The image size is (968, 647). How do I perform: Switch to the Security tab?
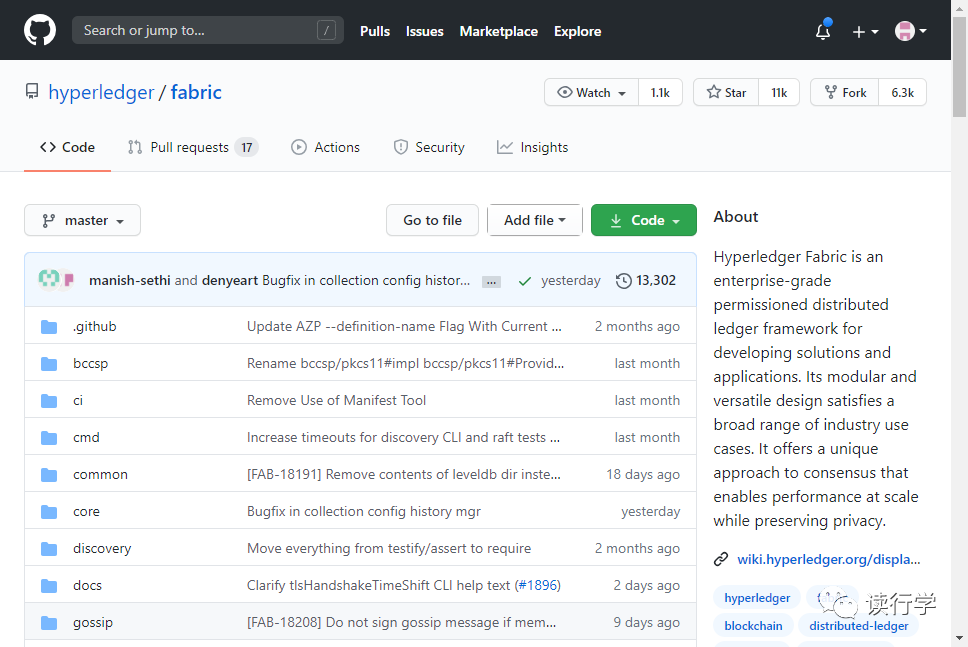point(429,148)
